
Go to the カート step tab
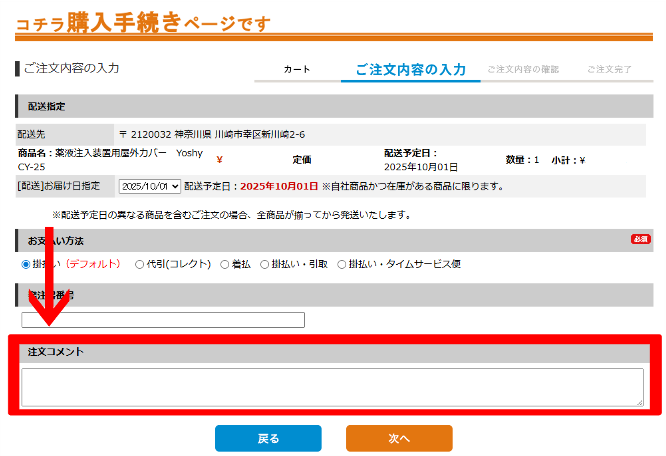pyautogui.click(x=297, y=70)
